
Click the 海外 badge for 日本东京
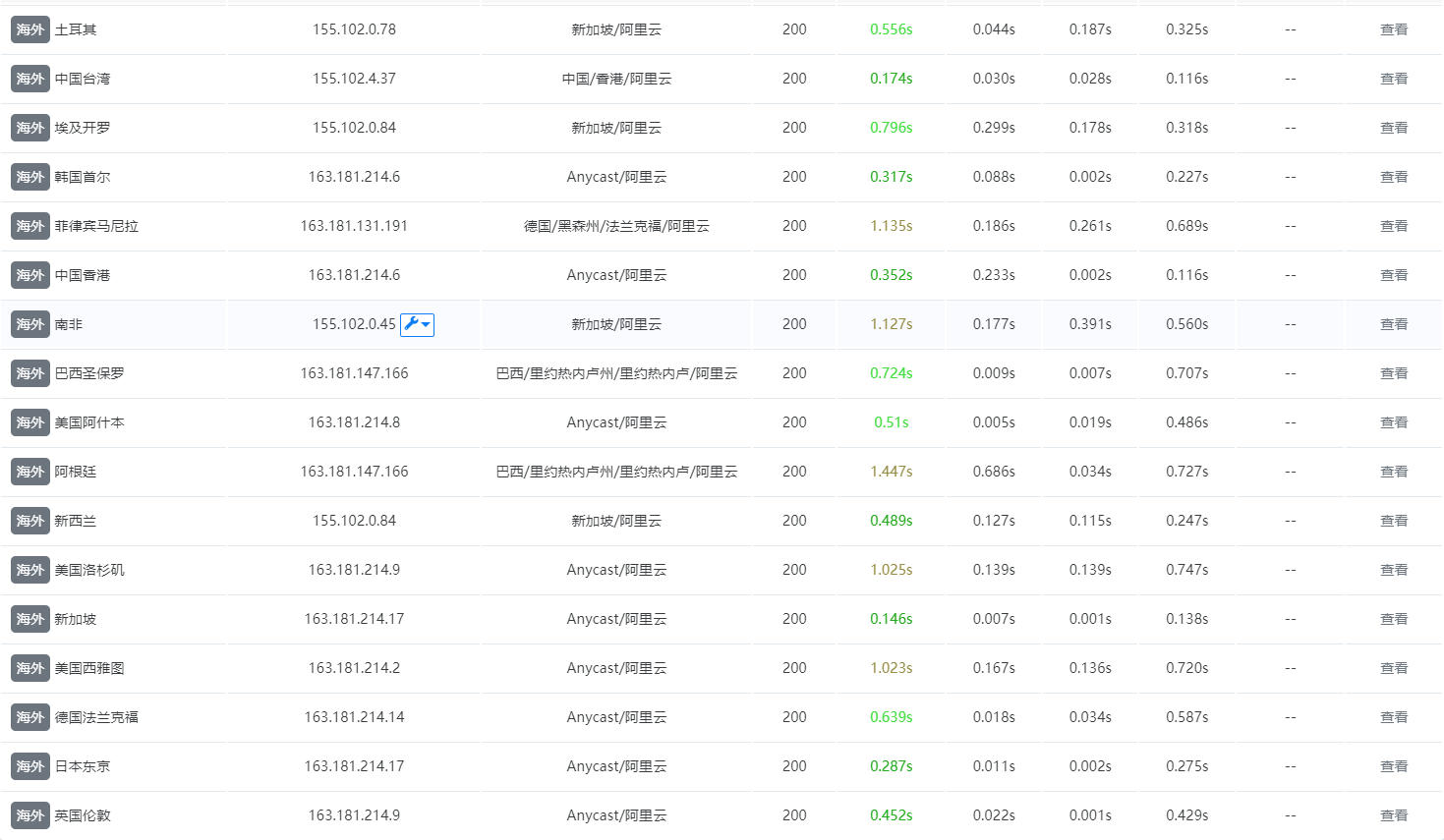[30, 766]
